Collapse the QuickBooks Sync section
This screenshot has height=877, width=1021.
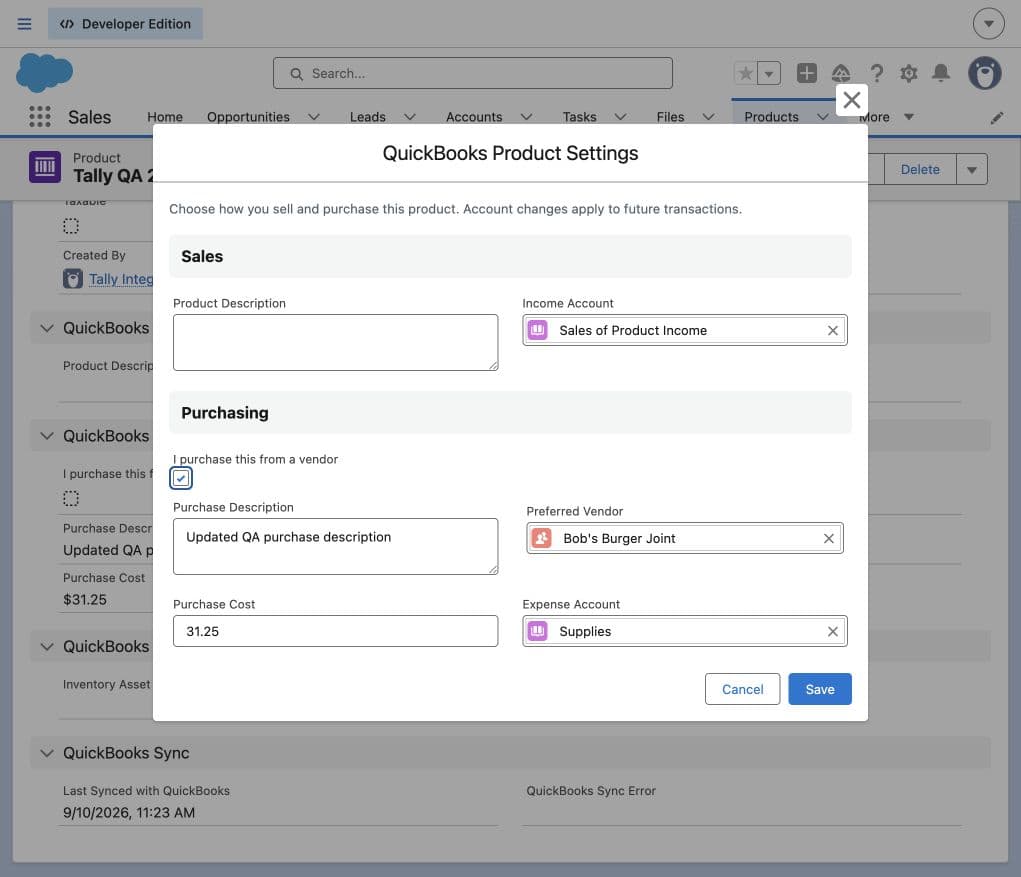pos(46,753)
